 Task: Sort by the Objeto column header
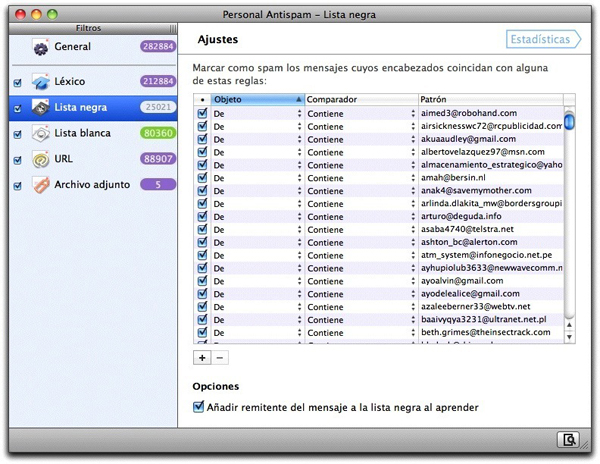[x=258, y=99]
